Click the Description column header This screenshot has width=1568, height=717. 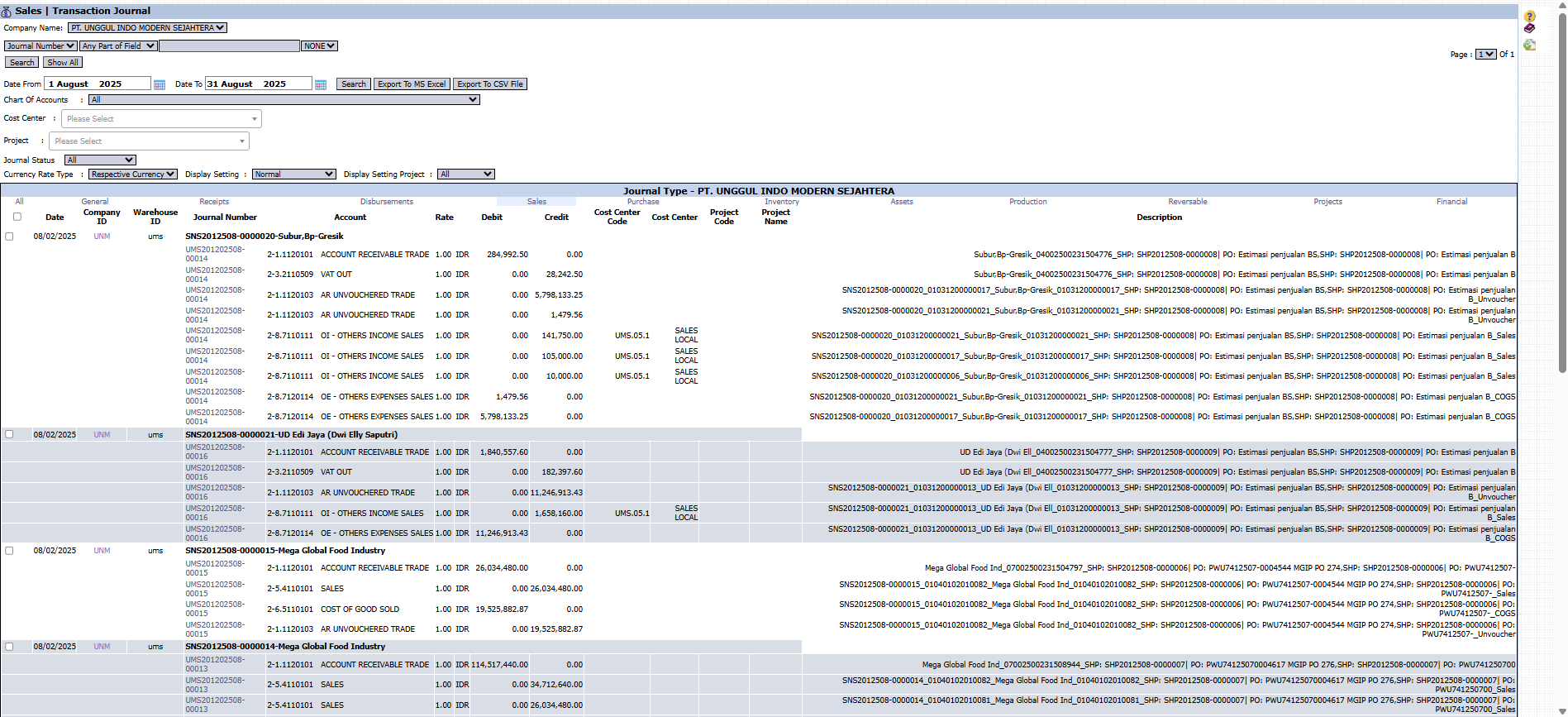tap(1159, 217)
